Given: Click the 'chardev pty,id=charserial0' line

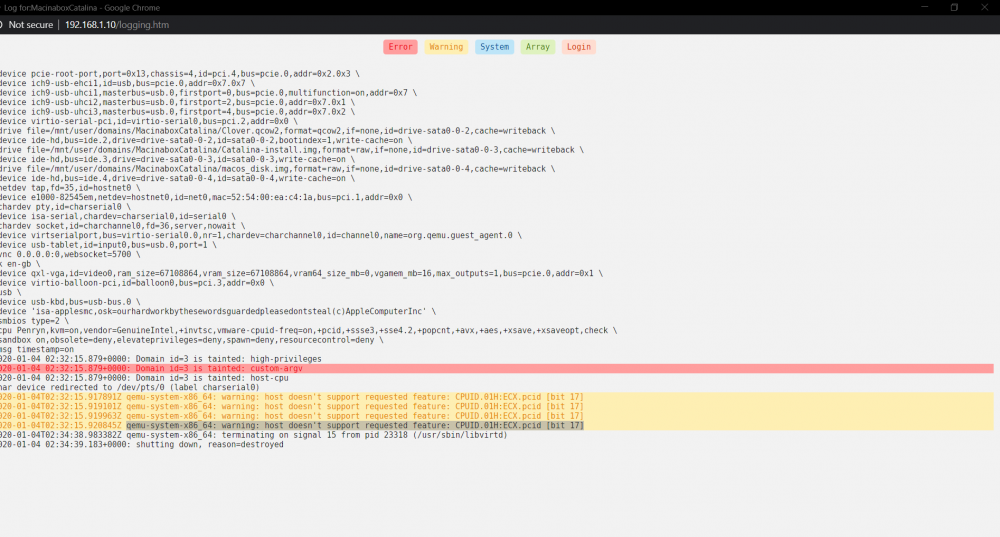Looking at the screenshot, I should (65, 207).
